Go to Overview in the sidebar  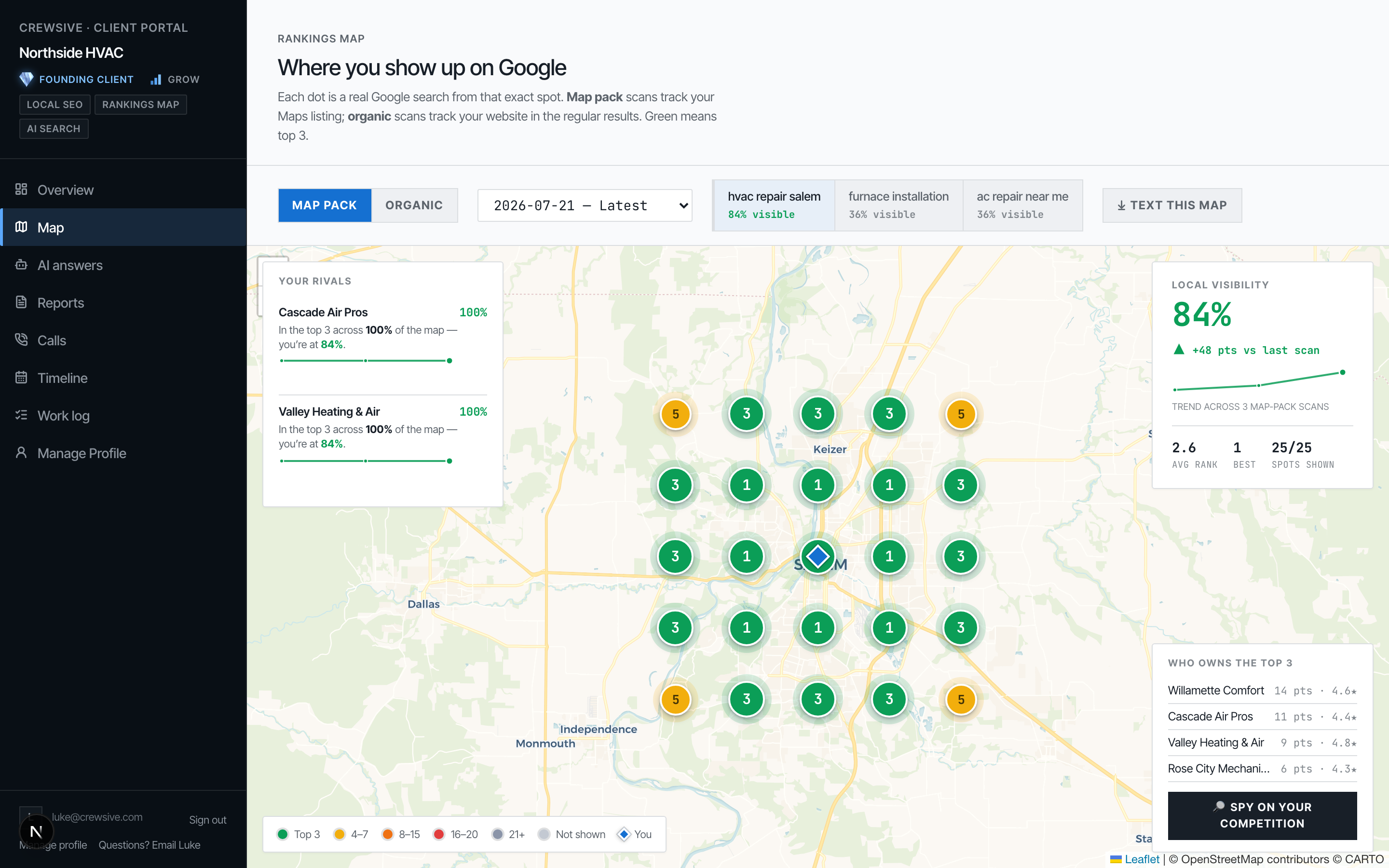[123, 190]
